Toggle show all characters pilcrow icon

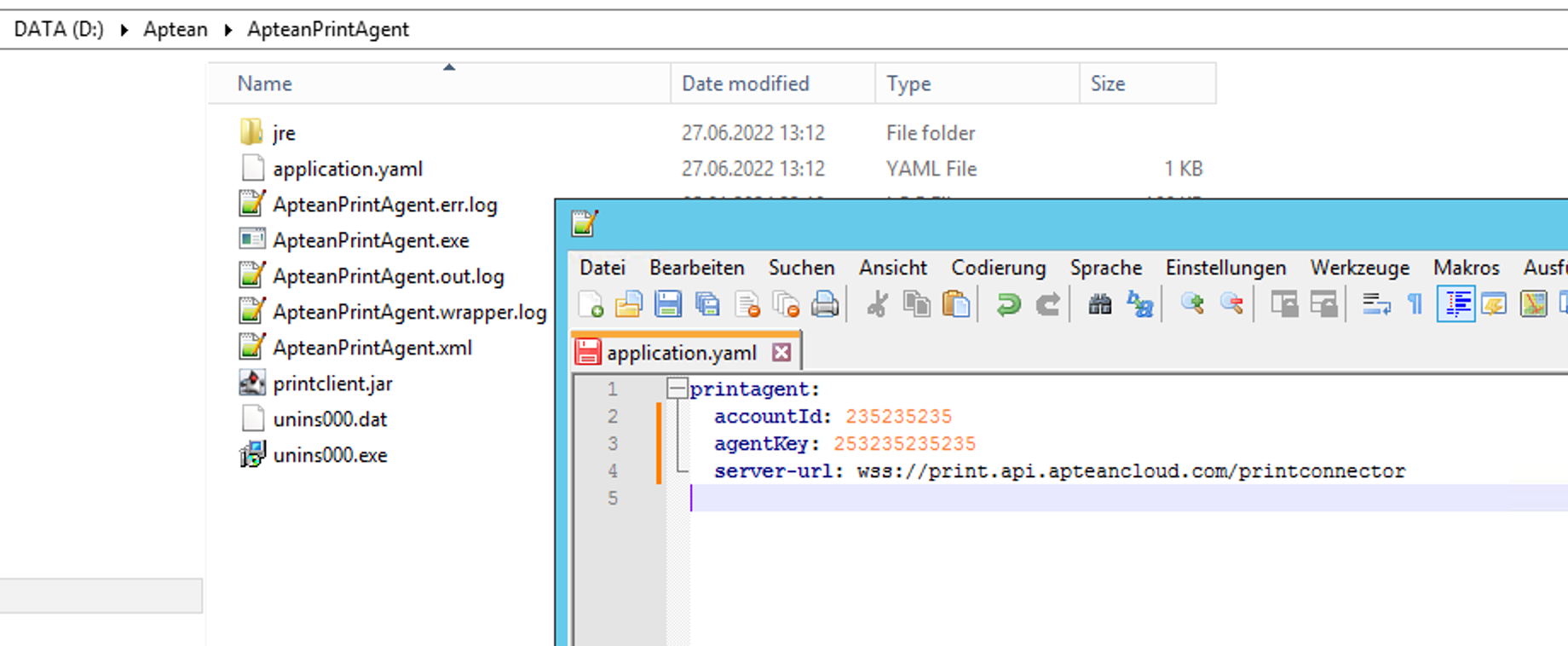(x=1415, y=304)
